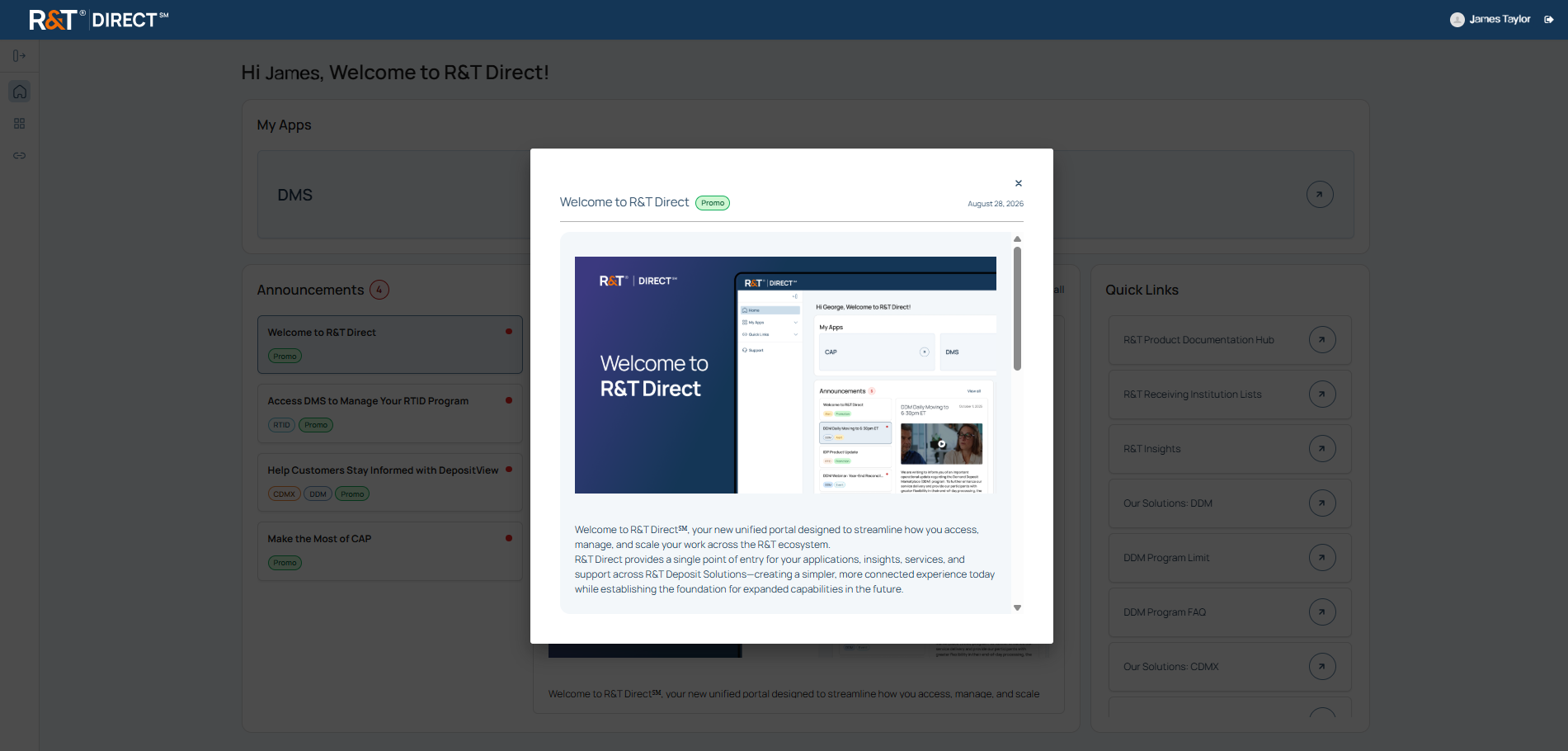The image size is (1568, 751).
Task: Open the My Apps grid icon in sidebar
Action: point(20,124)
